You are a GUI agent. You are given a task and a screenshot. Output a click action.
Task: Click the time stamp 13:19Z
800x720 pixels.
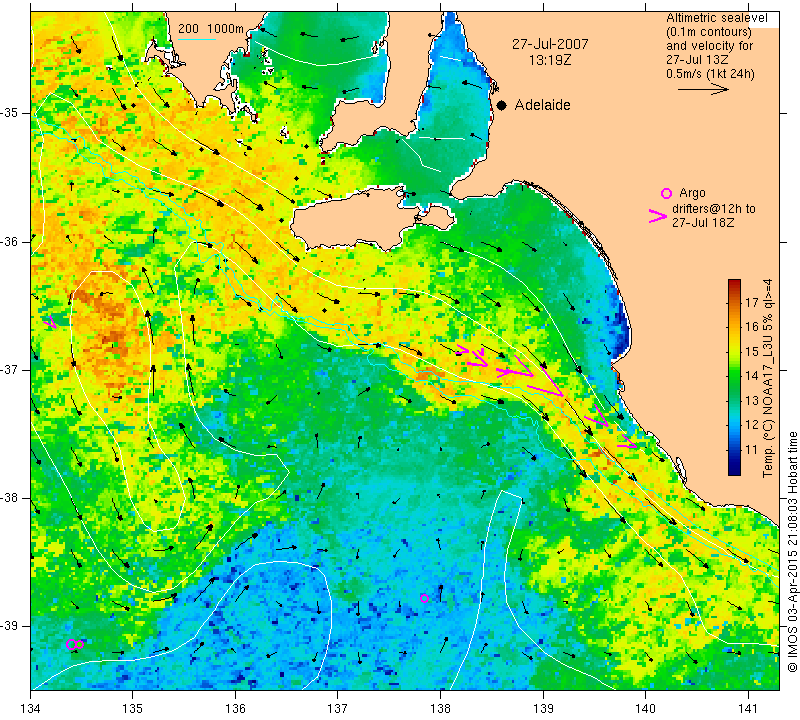pos(550,60)
